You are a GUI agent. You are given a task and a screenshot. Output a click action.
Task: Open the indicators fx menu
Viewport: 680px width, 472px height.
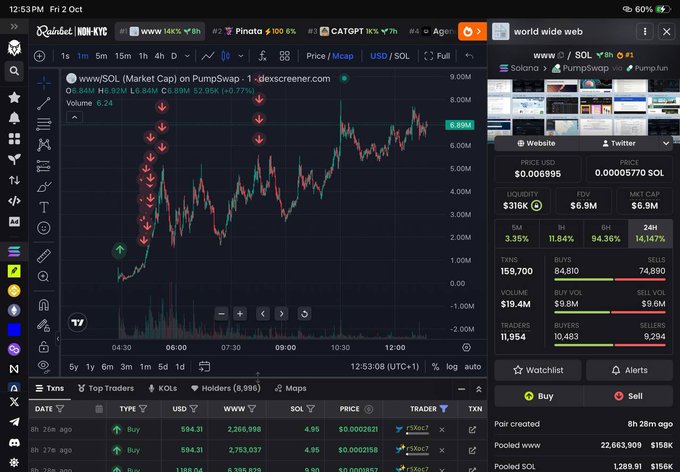[262, 56]
